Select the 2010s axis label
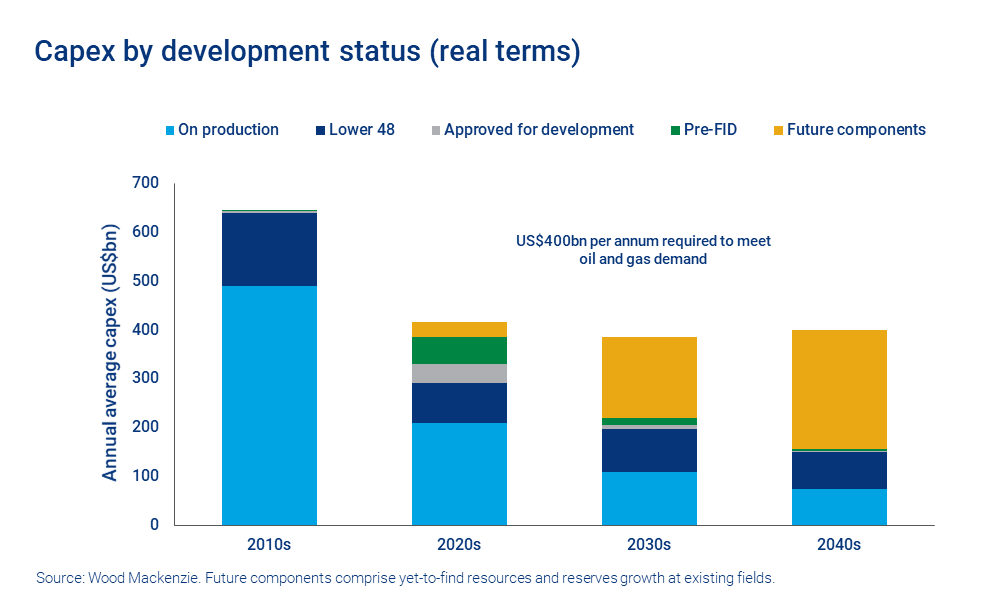This screenshot has width=1000, height=600. point(268,545)
